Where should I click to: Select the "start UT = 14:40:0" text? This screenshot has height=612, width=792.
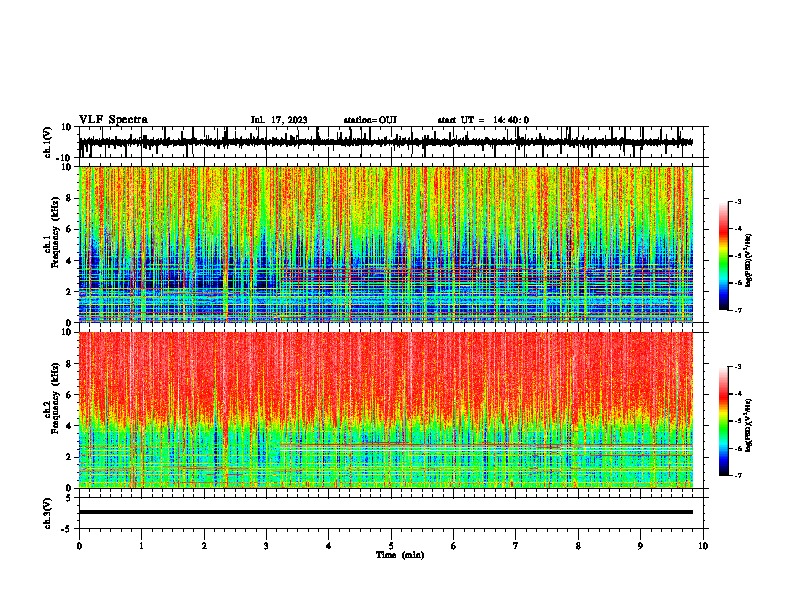(x=483, y=120)
